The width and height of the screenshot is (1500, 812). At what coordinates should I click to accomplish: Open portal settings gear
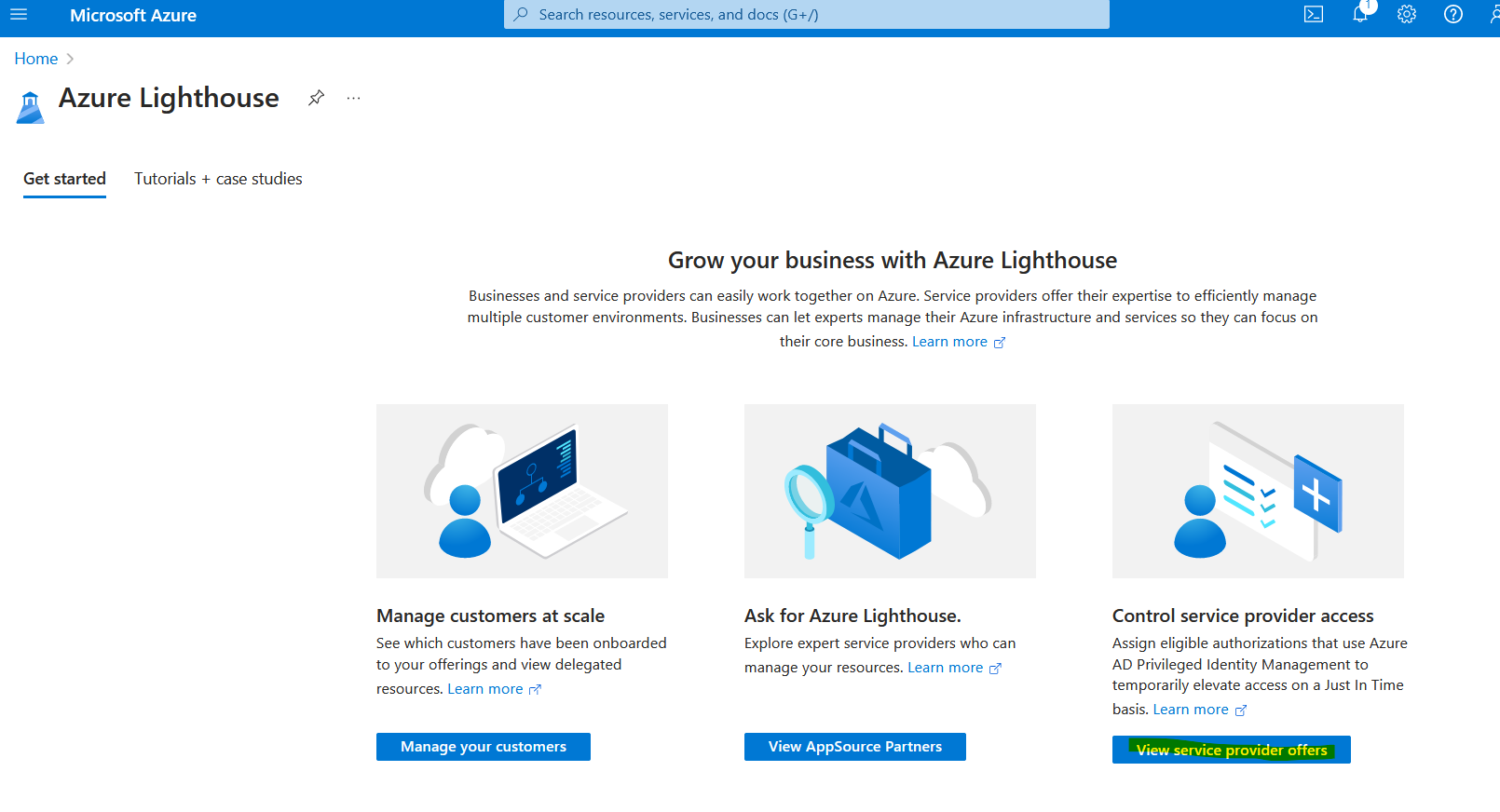(1407, 15)
